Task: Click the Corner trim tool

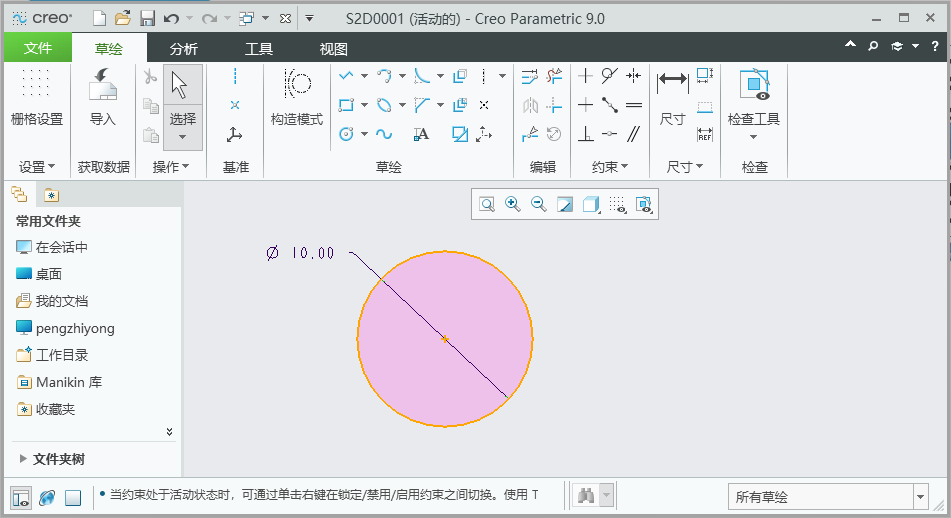Action: (554, 106)
